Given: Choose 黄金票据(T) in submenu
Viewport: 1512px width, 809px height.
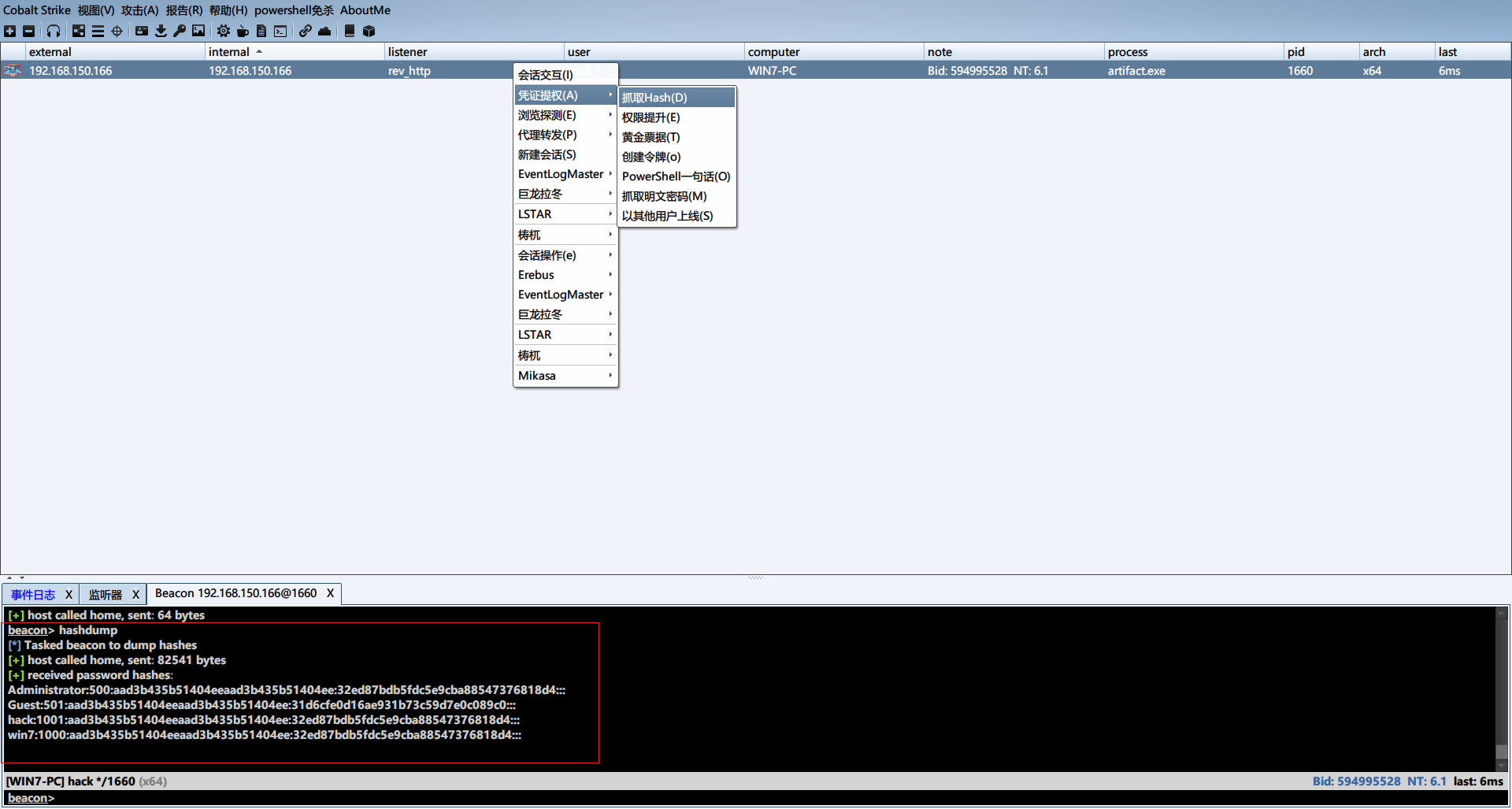Looking at the screenshot, I should click(x=676, y=137).
